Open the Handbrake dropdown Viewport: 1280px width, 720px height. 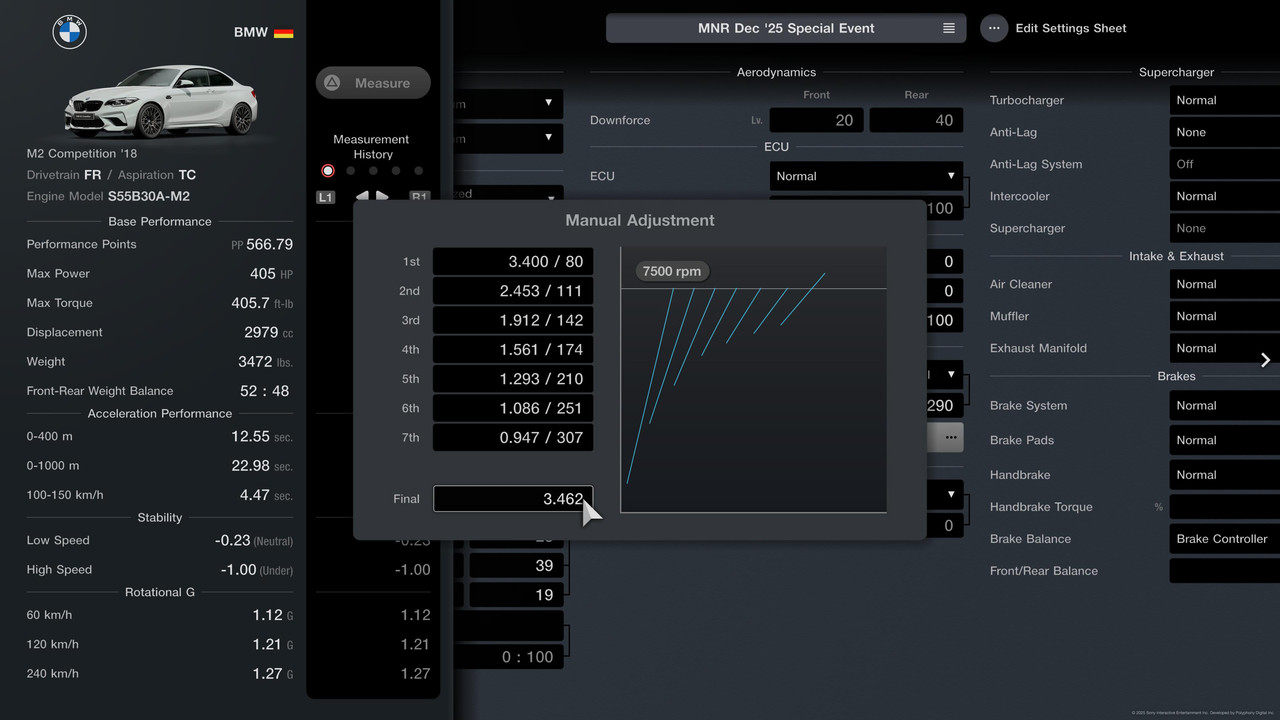pos(1225,475)
